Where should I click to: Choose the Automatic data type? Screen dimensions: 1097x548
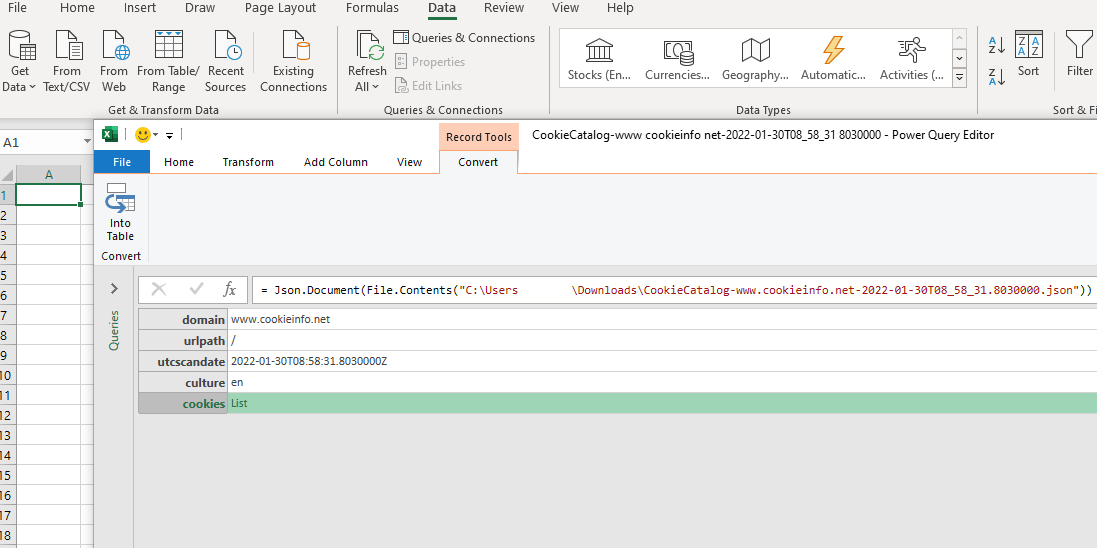(x=833, y=59)
